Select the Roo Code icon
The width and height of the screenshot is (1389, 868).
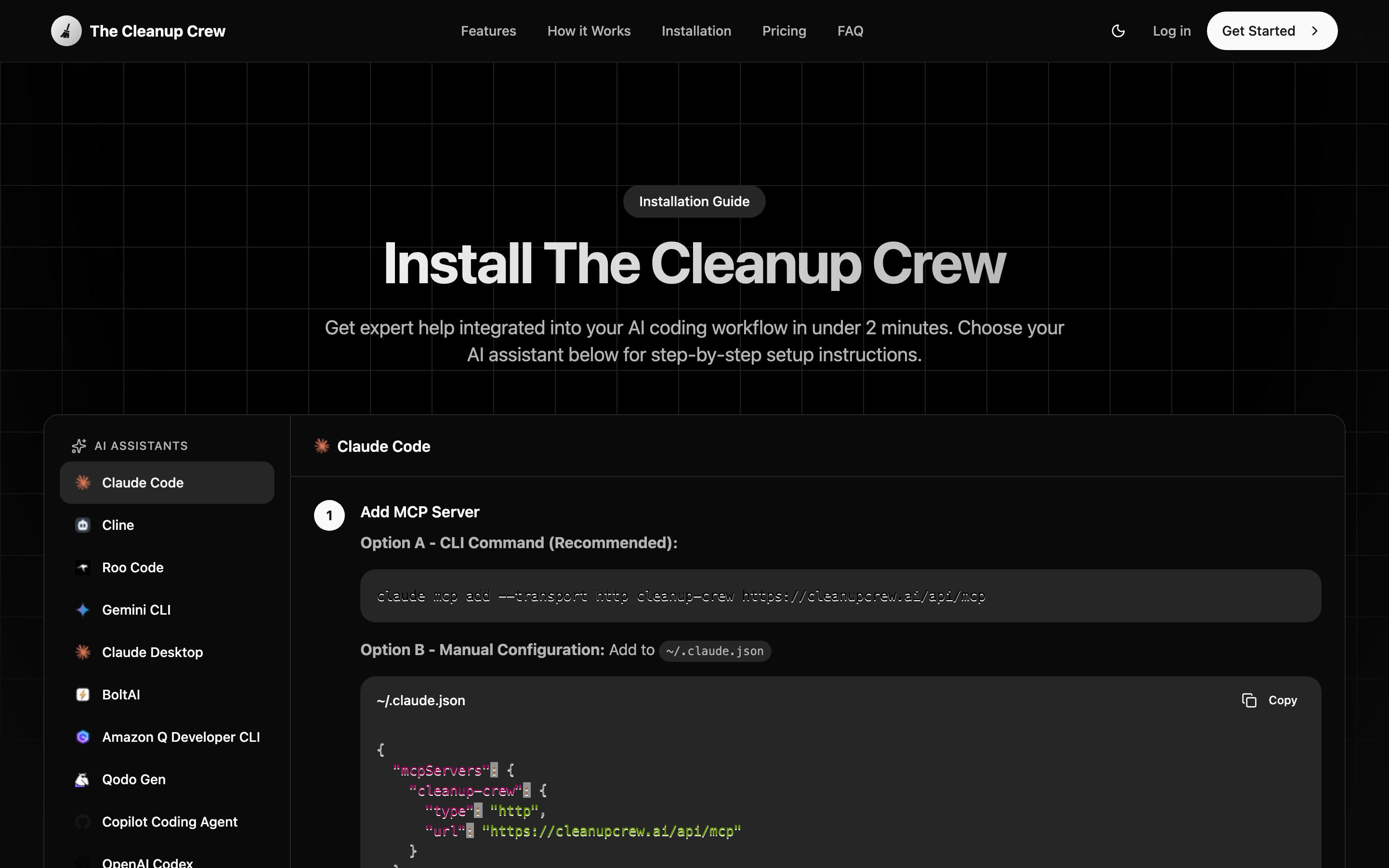pyautogui.click(x=83, y=568)
